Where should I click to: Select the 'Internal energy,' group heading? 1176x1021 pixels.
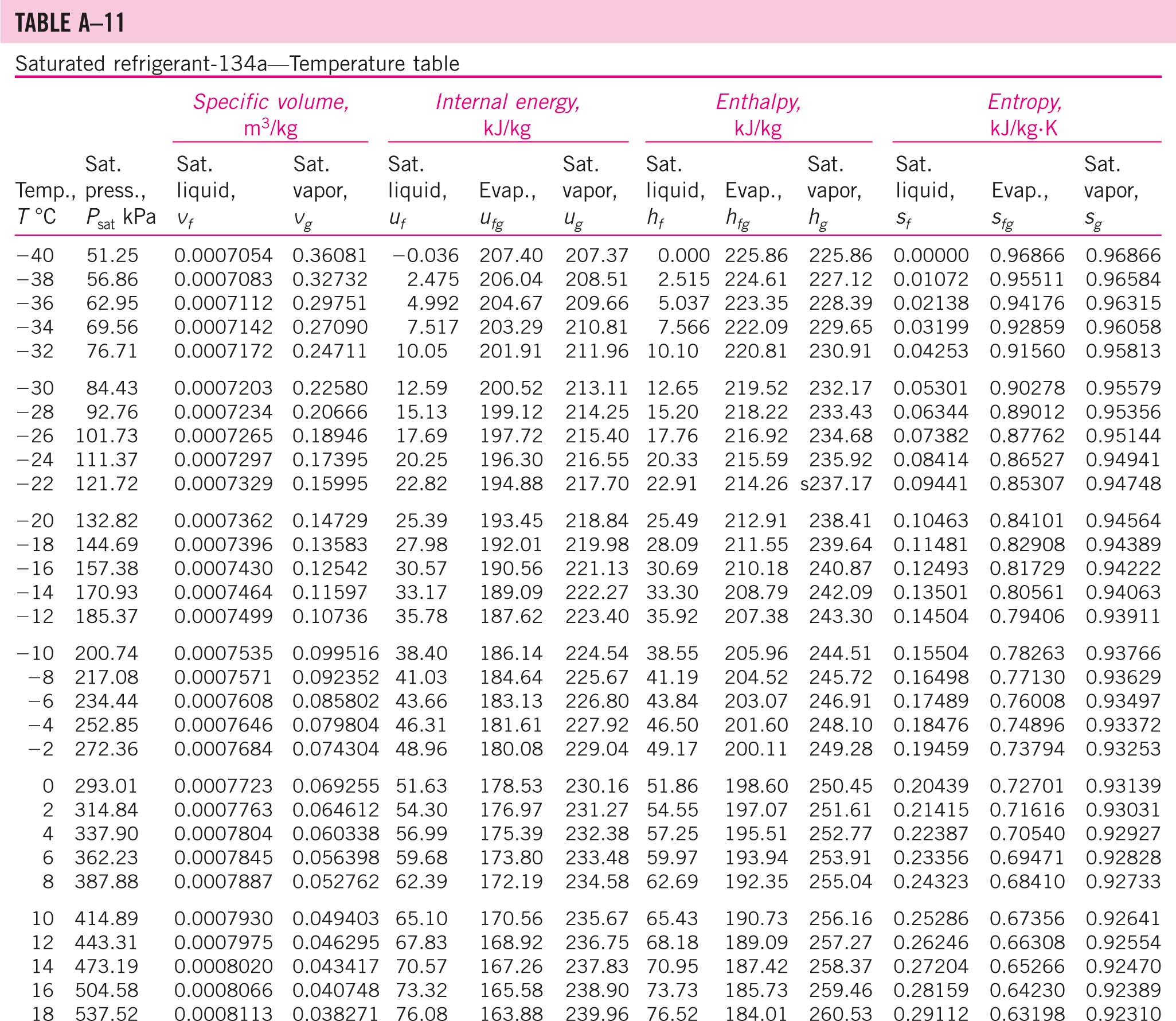[x=508, y=102]
